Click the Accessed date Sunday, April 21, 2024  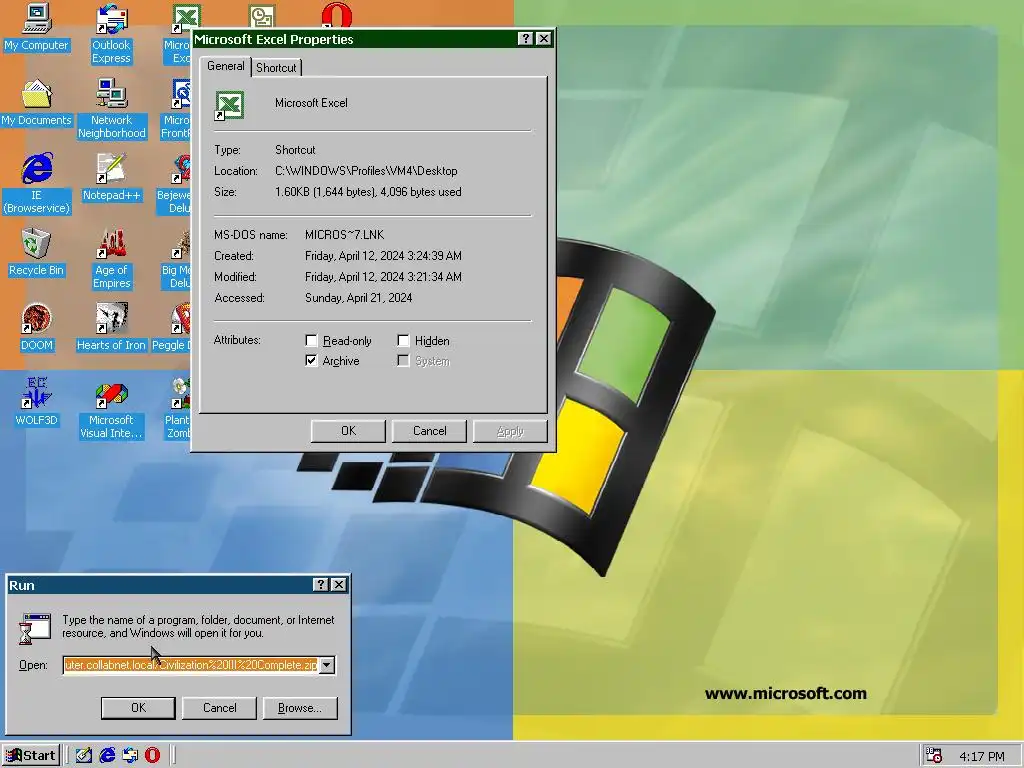coord(359,298)
